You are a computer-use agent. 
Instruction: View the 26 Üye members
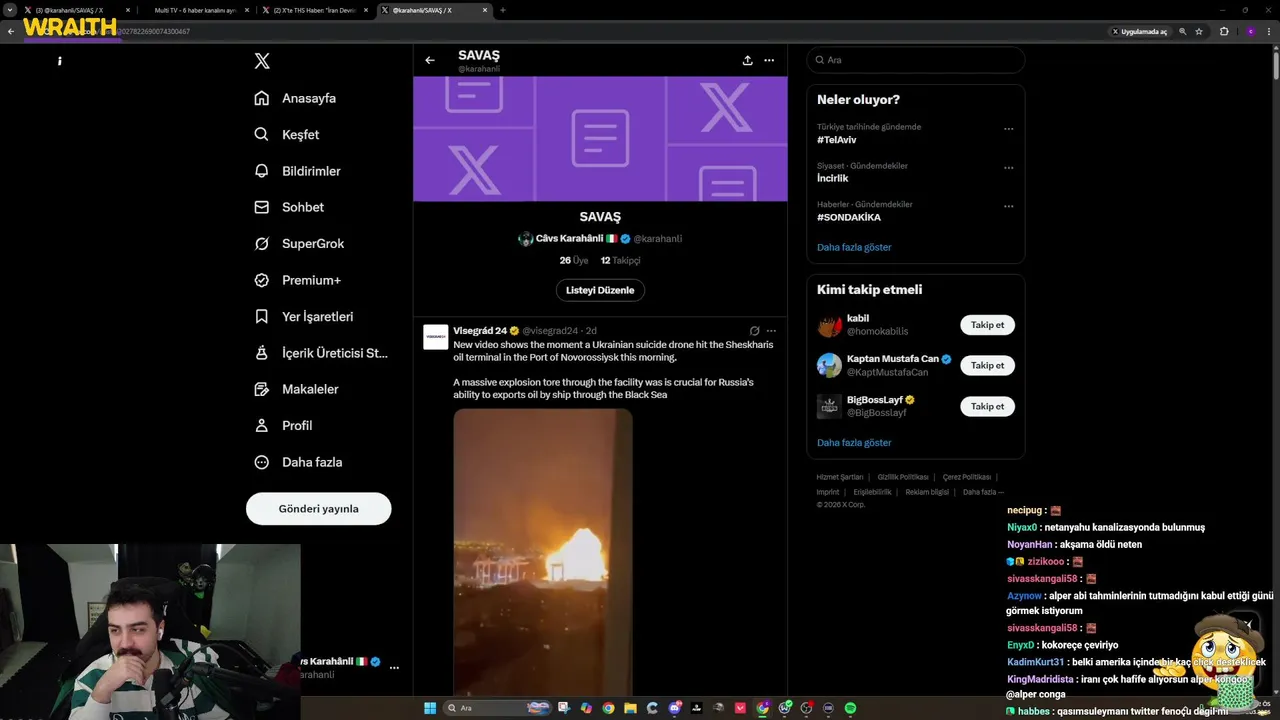[x=574, y=260]
